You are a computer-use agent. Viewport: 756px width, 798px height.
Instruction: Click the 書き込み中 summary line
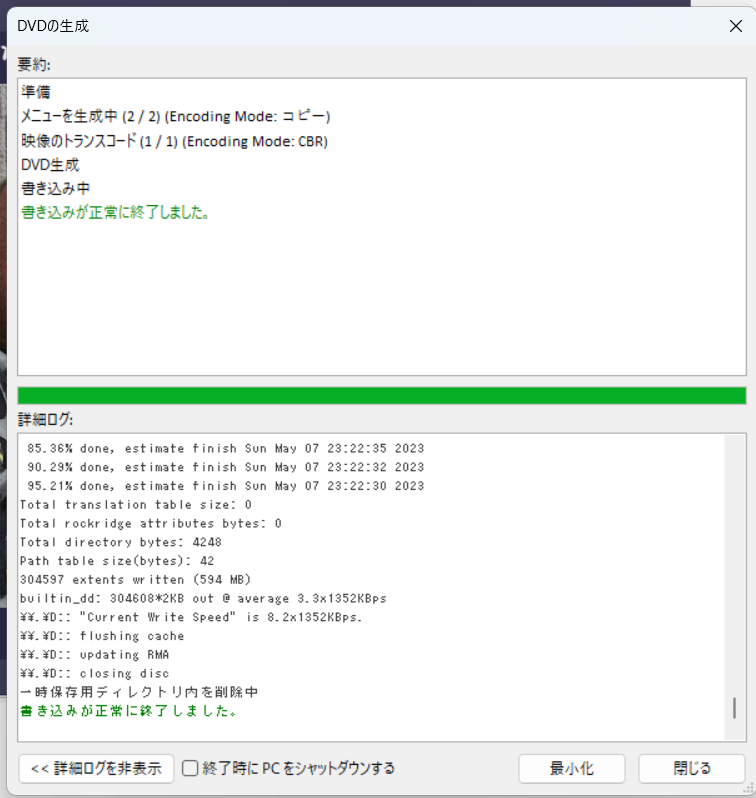(x=56, y=188)
